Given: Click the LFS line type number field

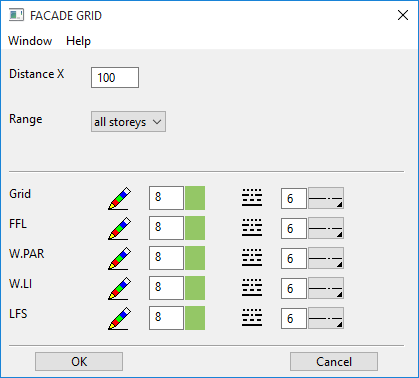Looking at the screenshot, I should (294, 319).
